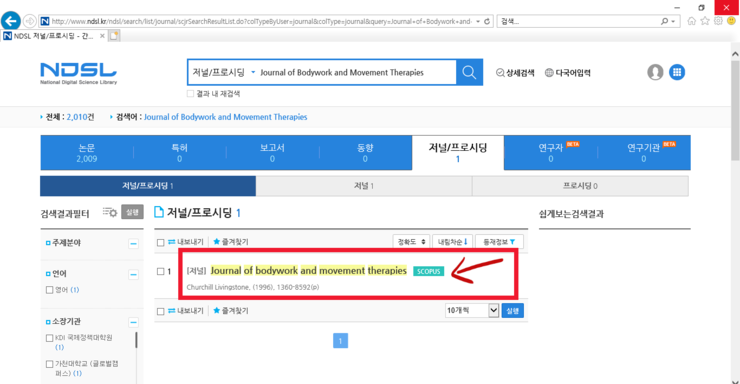The image size is (740, 384).
Task: Collapse 언어 filter section
Action: pyautogui.click(x=134, y=274)
